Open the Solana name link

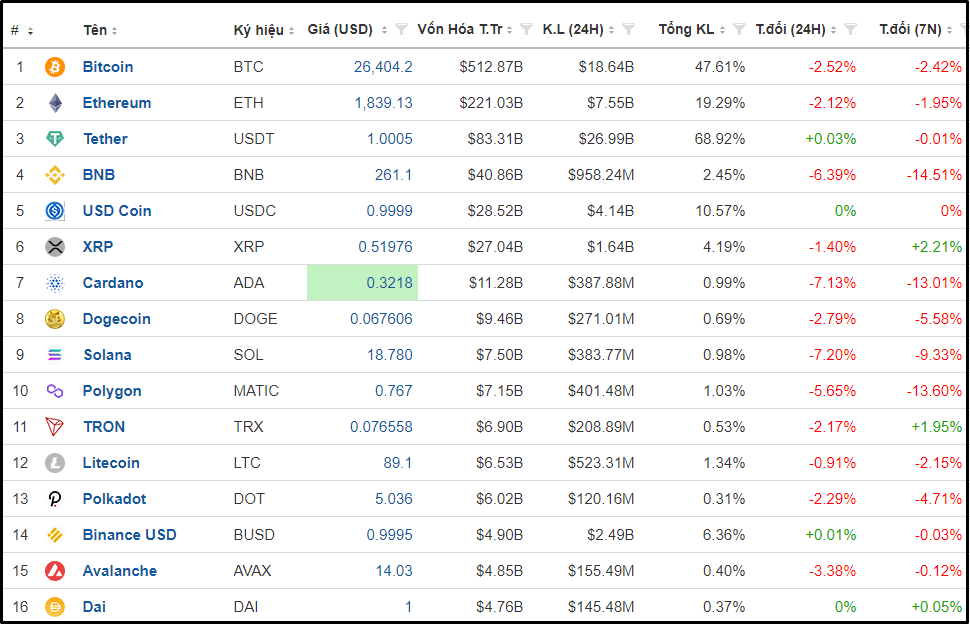point(107,355)
